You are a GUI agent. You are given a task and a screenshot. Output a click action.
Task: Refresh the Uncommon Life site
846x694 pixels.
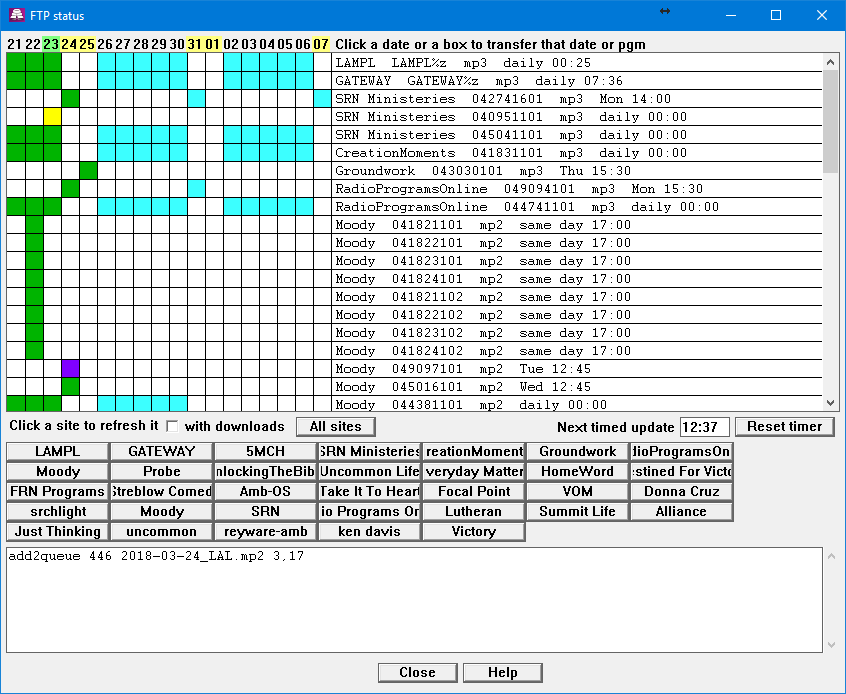370,471
